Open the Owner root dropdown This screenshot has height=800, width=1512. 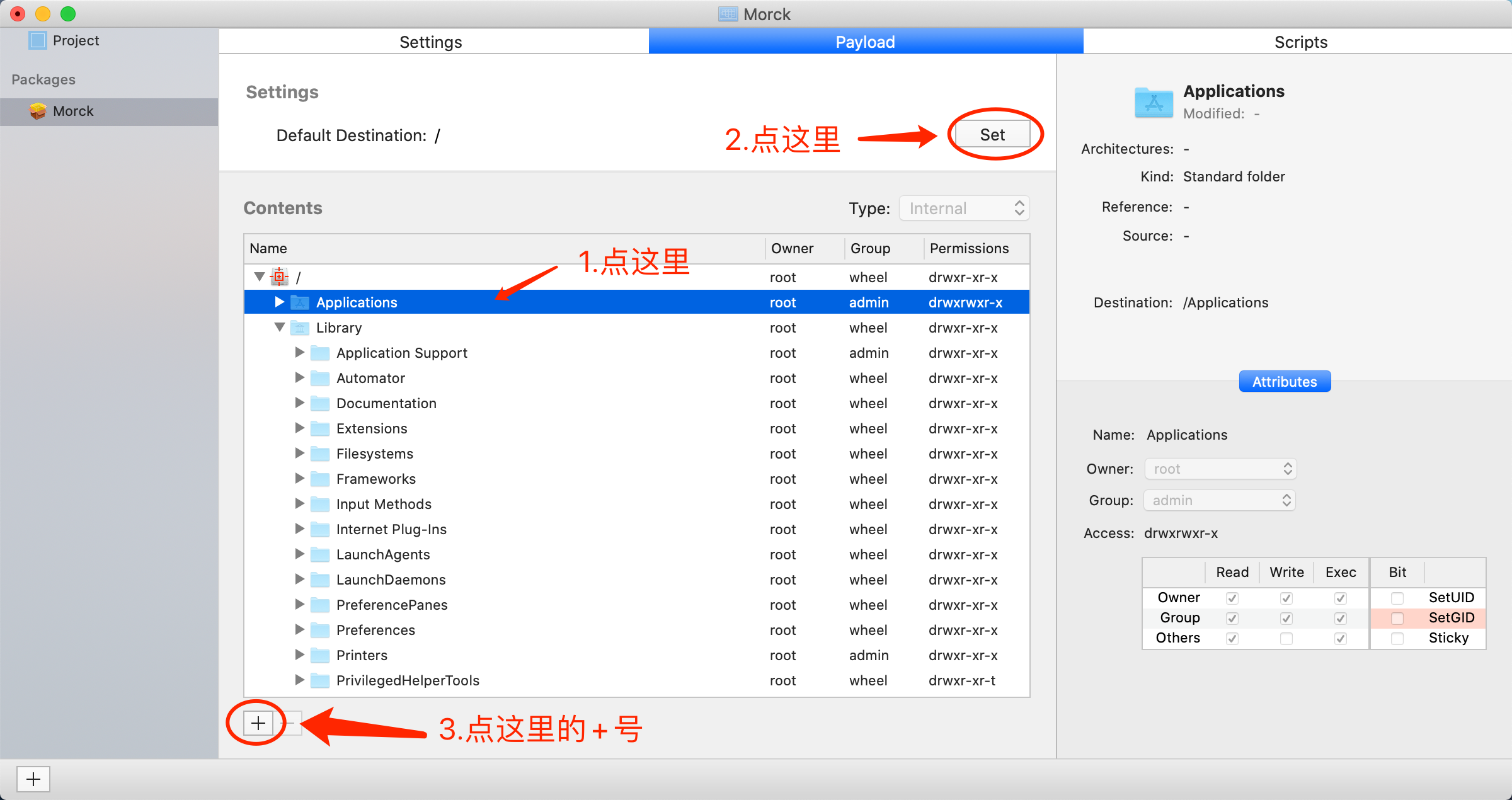(x=1220, y=469)
